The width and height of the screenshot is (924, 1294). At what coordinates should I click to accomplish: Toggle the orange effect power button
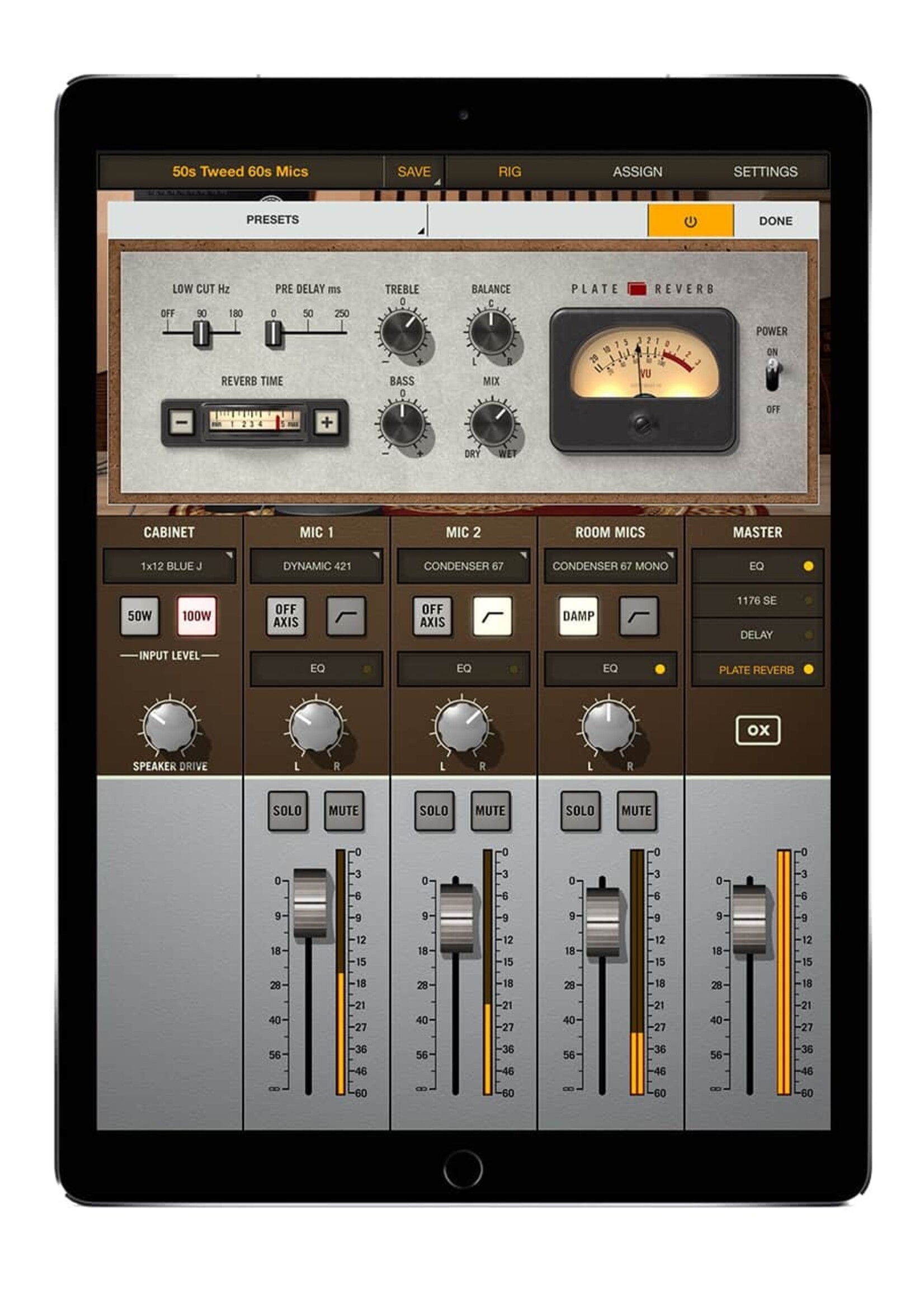[x=690, y=221]
